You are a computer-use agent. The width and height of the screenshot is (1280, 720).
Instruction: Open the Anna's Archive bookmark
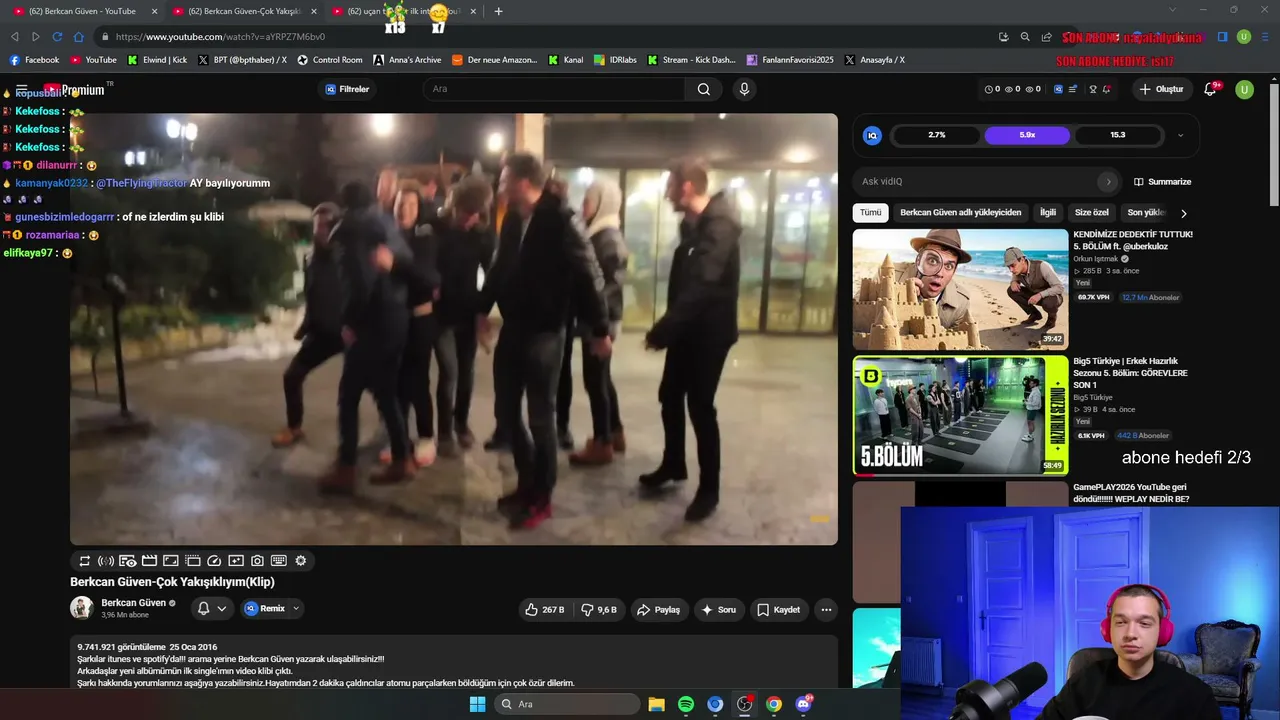tap(407, 60)
